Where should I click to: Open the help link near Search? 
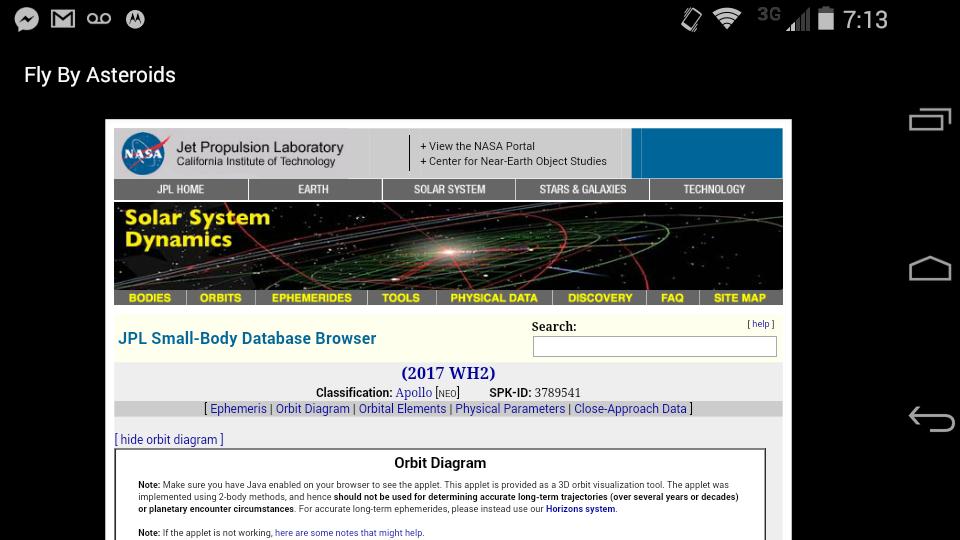coord(760,324)
